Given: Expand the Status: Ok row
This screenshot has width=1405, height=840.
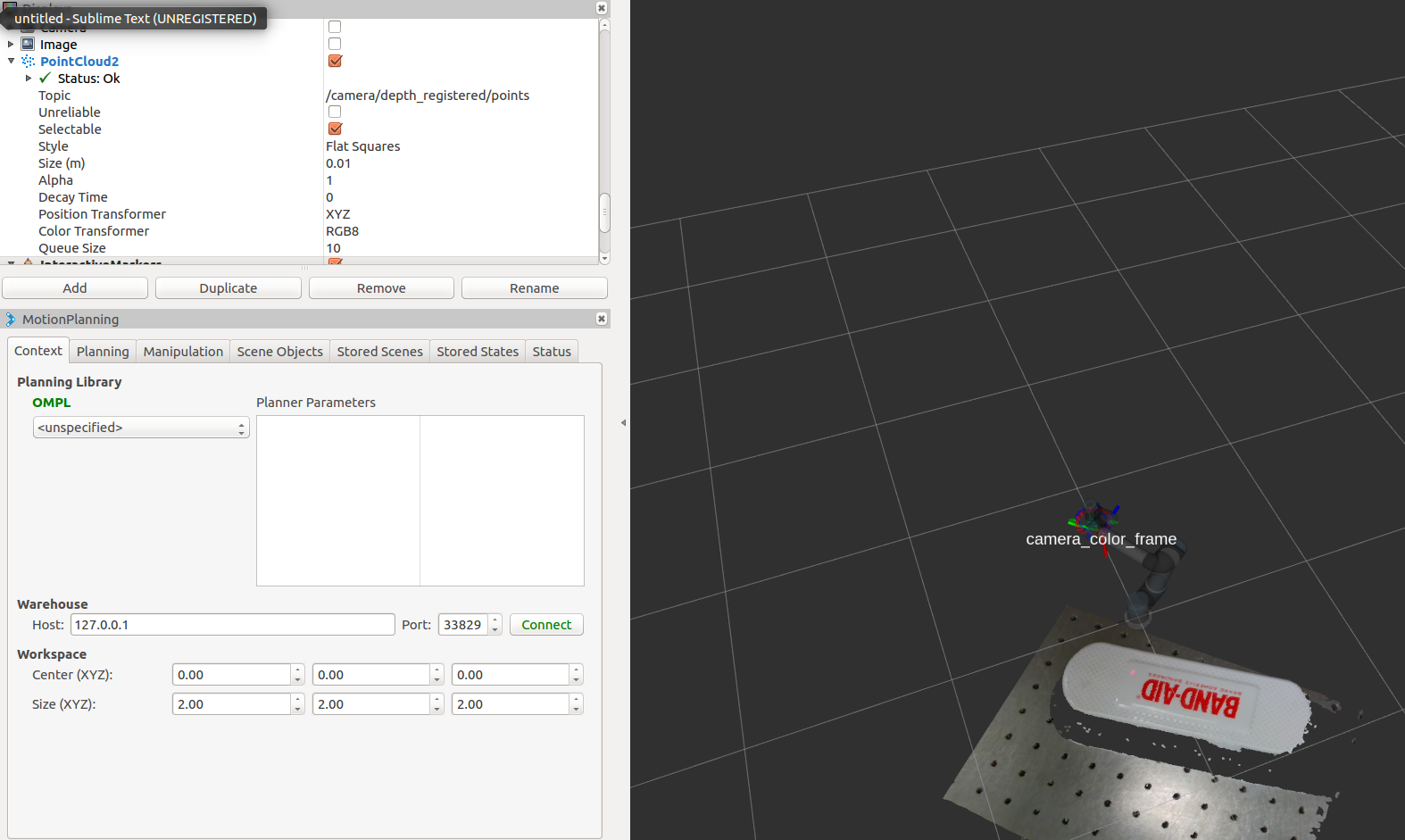Looking at the screenshot, I should [x=29, y=78].
